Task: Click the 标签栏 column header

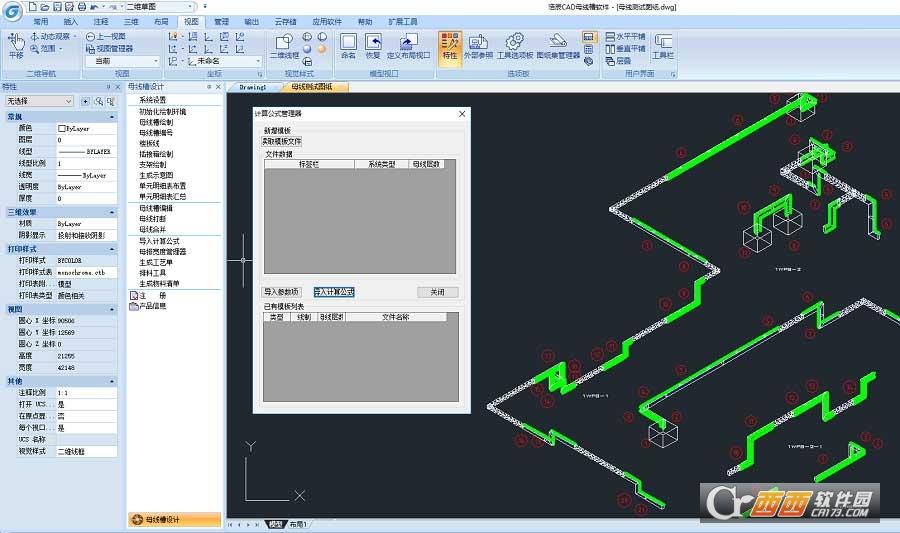Action: [x=309, y=164]
